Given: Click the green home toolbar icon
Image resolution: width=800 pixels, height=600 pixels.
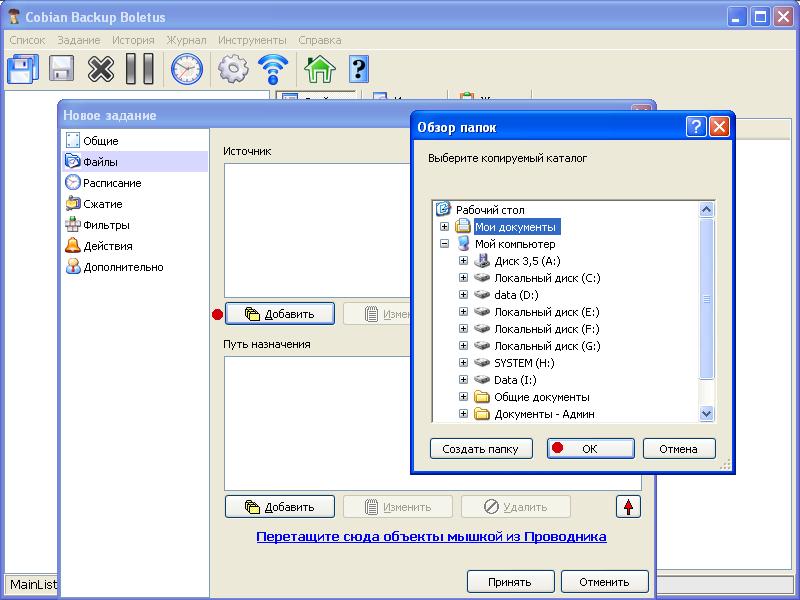Looking at the screenshot, I should [x=319, y=68].
